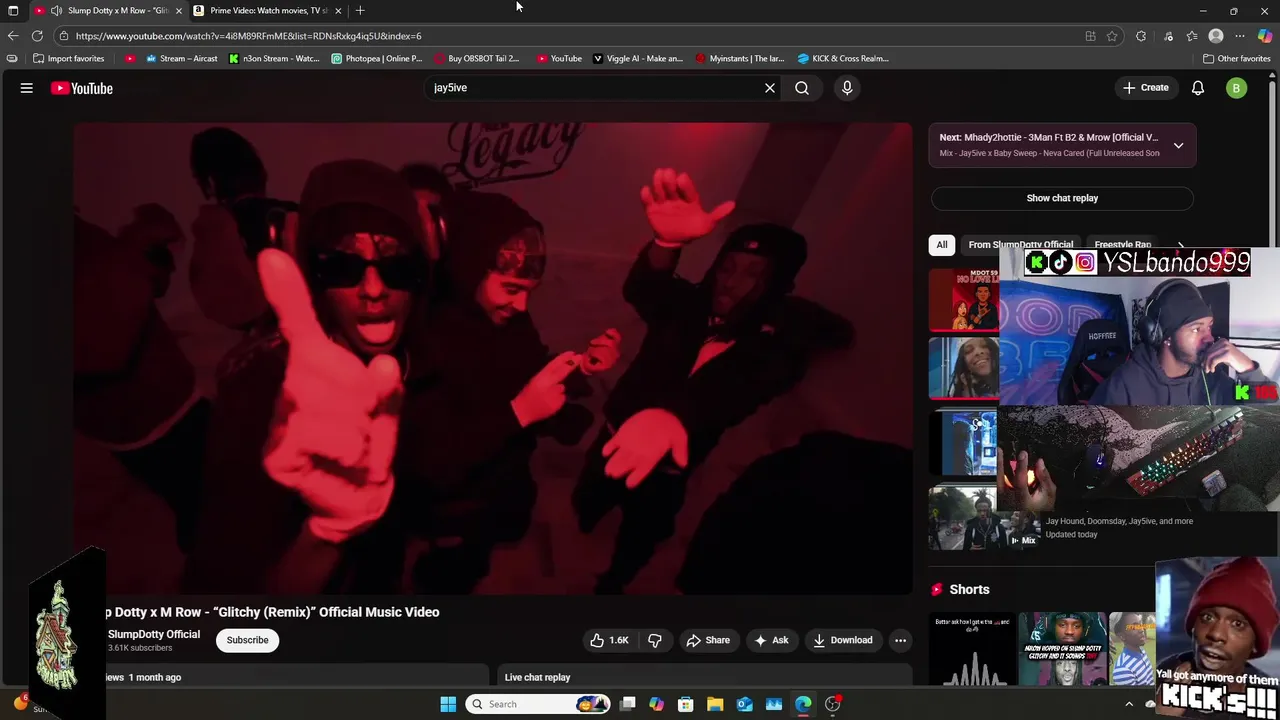Screen dimensions: 1280x720
Task: Show chat replay
Action: [x=1062, y=198]
